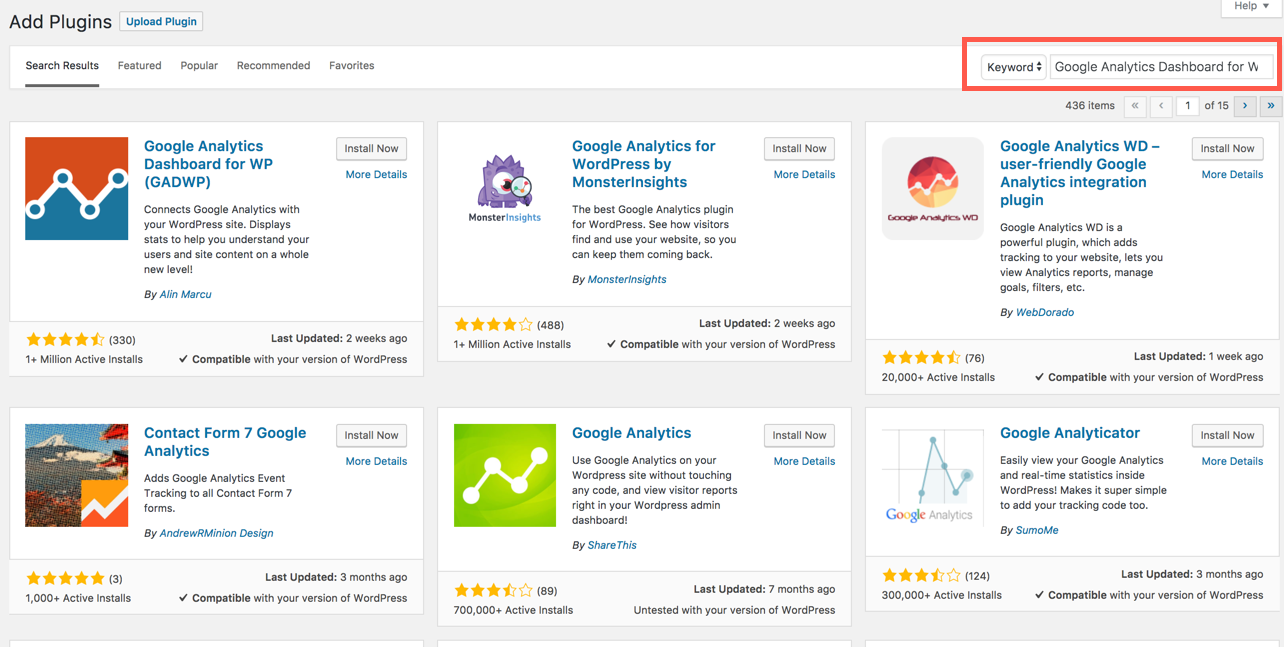The height and width of the screenshot is (647, 1284).
Task: Click the current page number field
Action: coord(1188,105)
